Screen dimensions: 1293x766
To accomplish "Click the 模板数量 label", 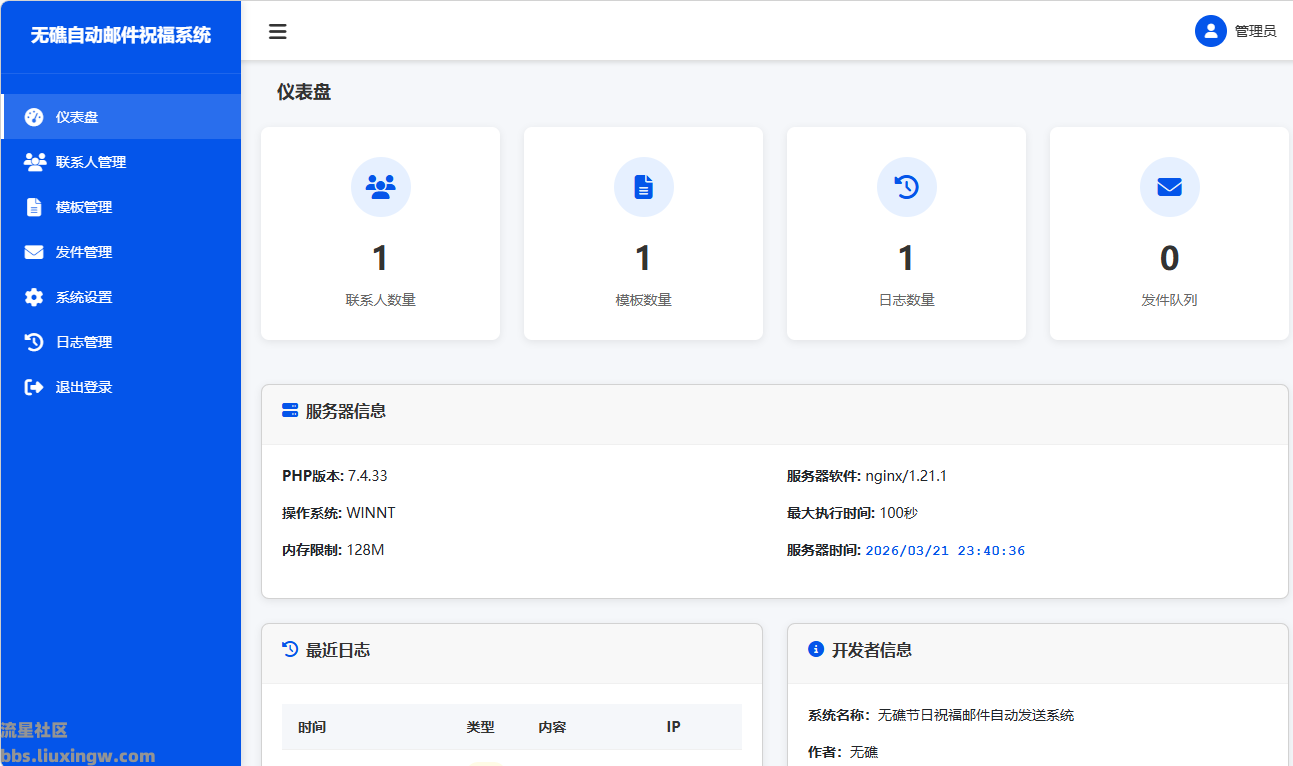I will tap(644, 300).
